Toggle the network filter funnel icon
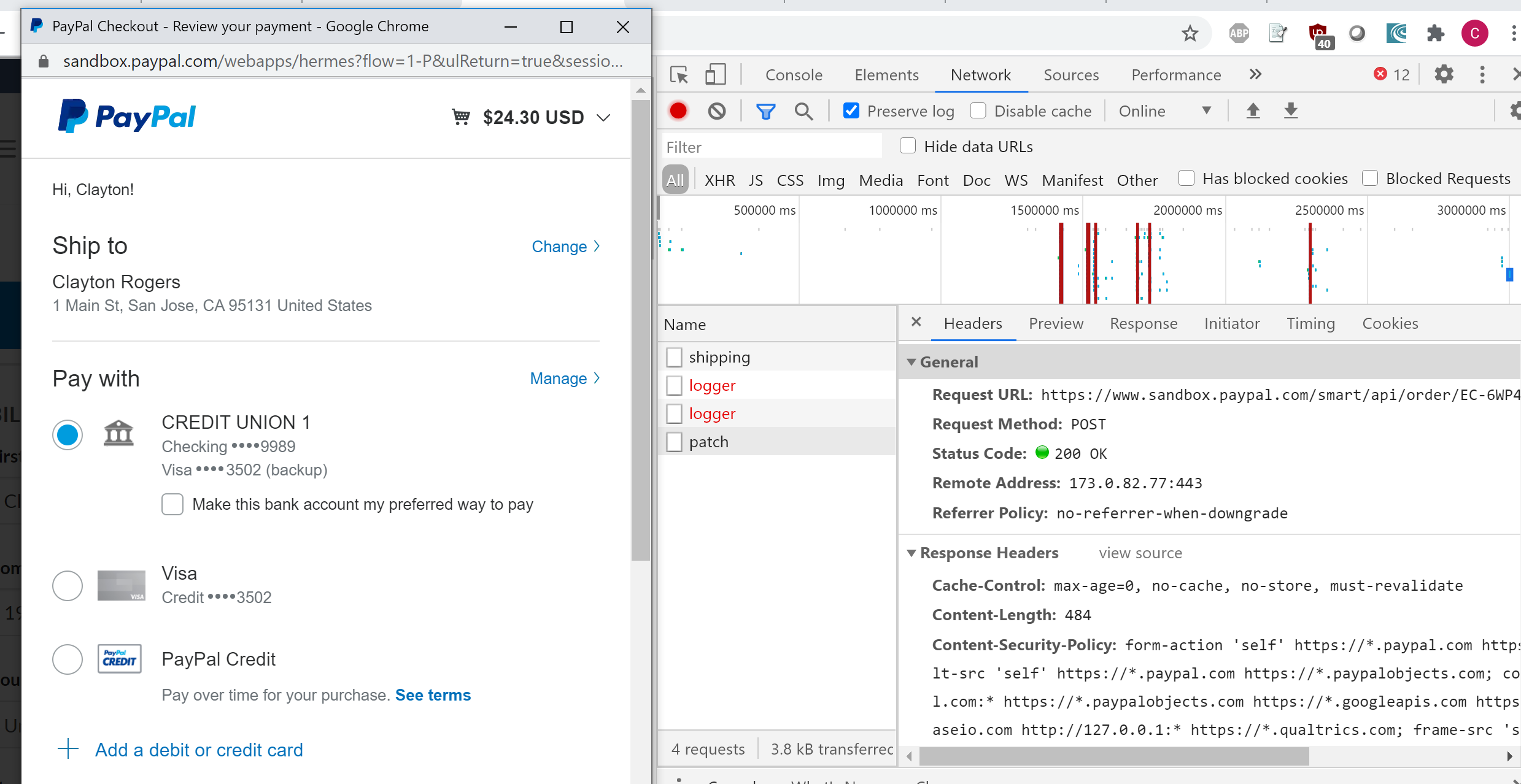Screen dimensions: 1521x784 click(x=765, y=111)
